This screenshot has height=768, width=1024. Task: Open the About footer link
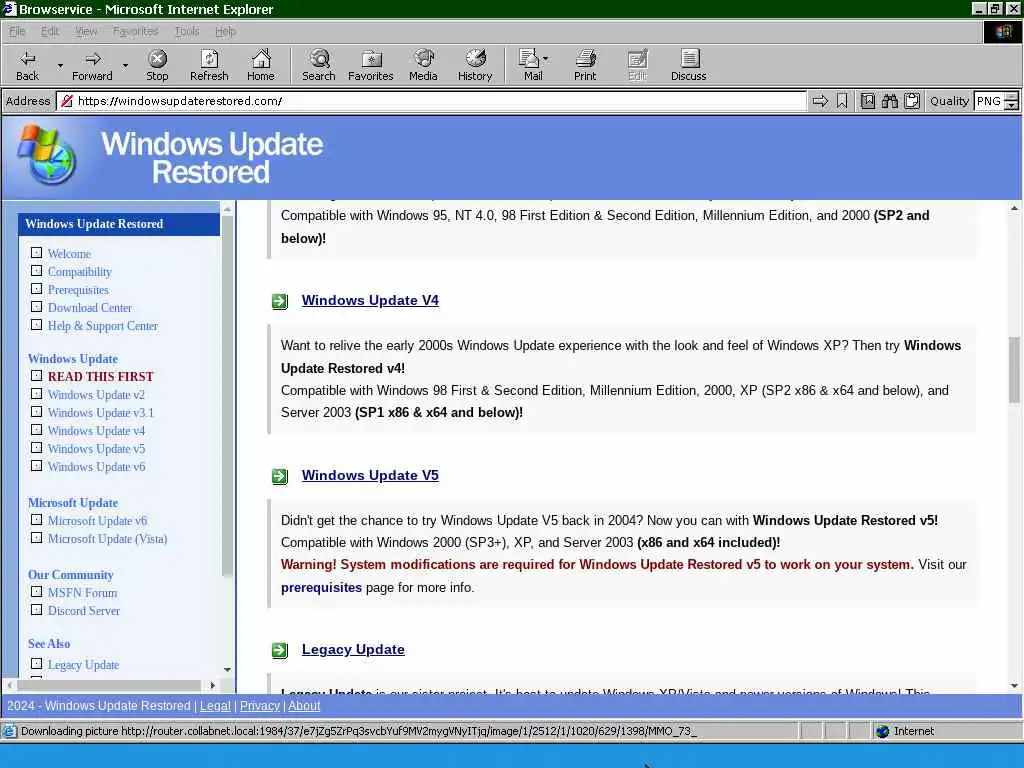(x=304, y=706)
